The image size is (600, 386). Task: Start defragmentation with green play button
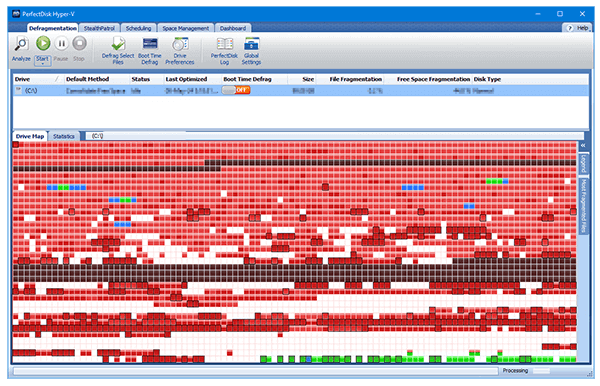click(x=43, y=43)
